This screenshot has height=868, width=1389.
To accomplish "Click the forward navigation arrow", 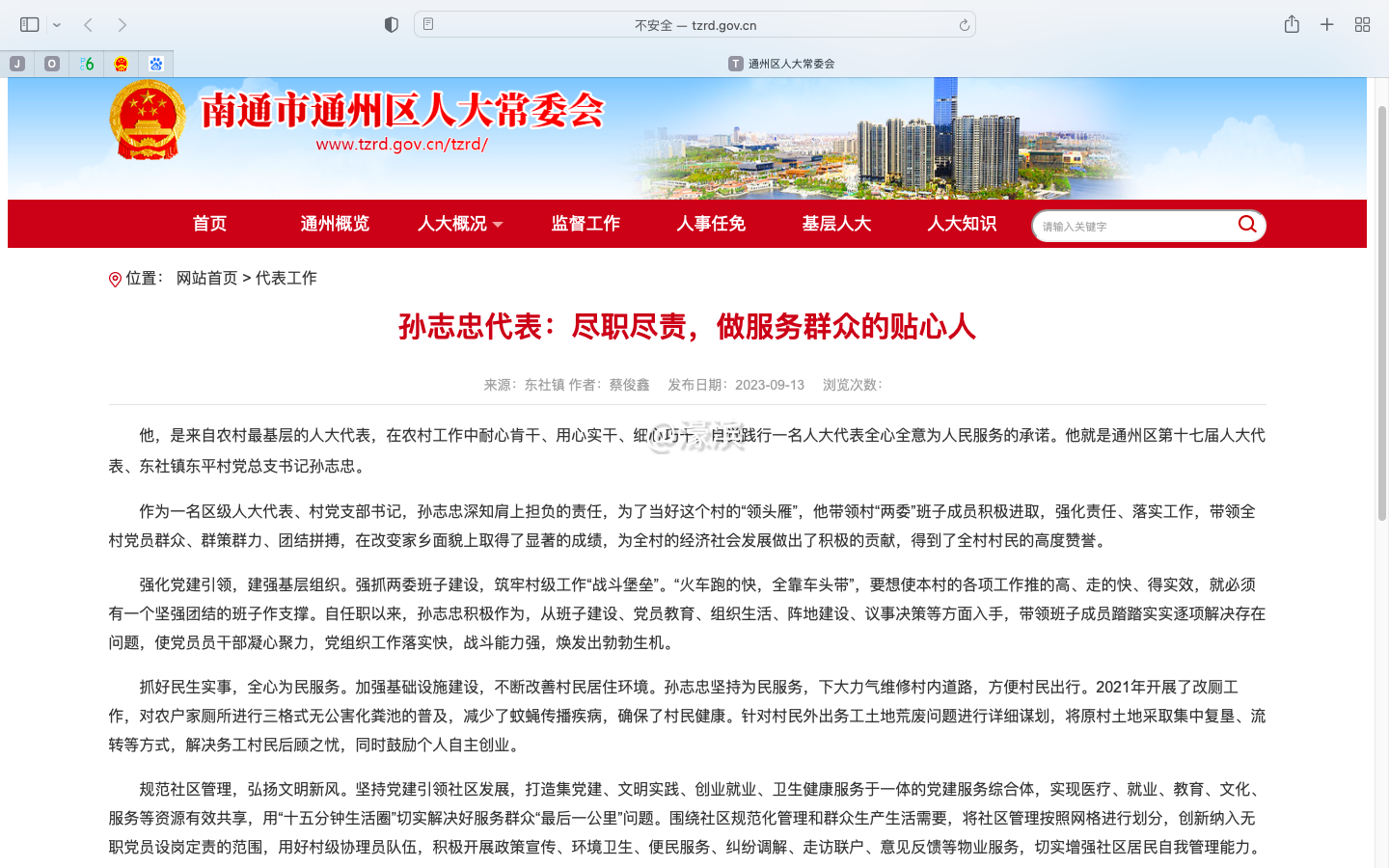I will 120,24.
